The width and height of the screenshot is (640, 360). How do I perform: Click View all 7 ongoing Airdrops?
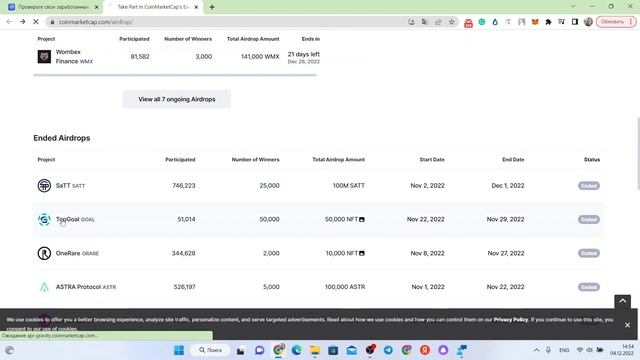(x=177, y=99)
